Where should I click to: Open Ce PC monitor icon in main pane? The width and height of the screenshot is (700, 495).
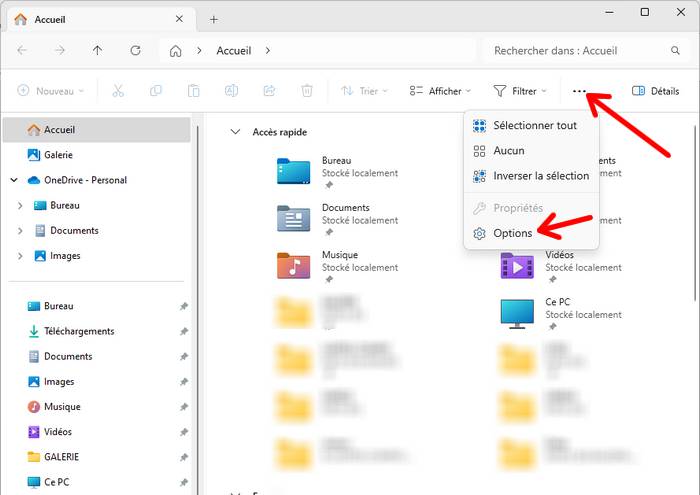[517, 313]
